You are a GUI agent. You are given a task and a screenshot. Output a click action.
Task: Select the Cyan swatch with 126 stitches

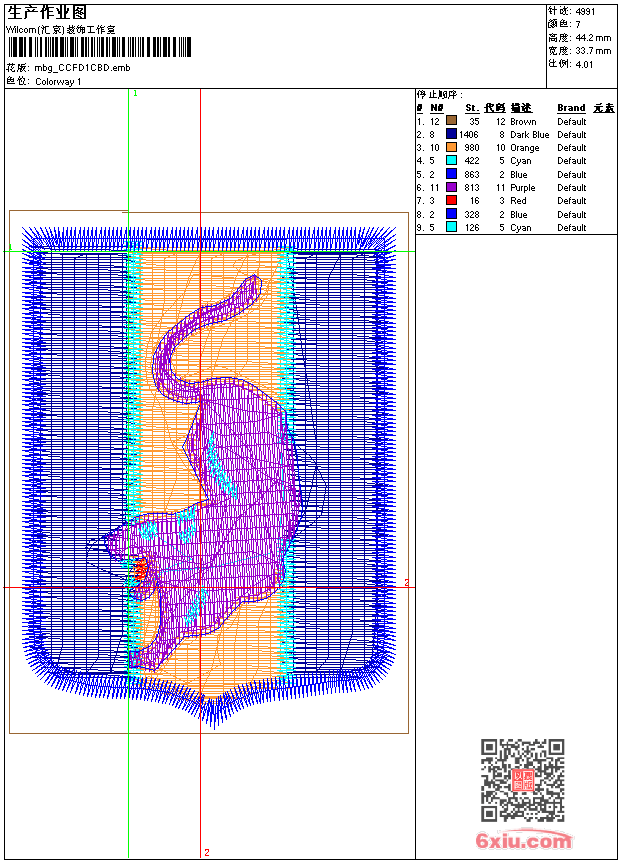[x=451, y=227]
